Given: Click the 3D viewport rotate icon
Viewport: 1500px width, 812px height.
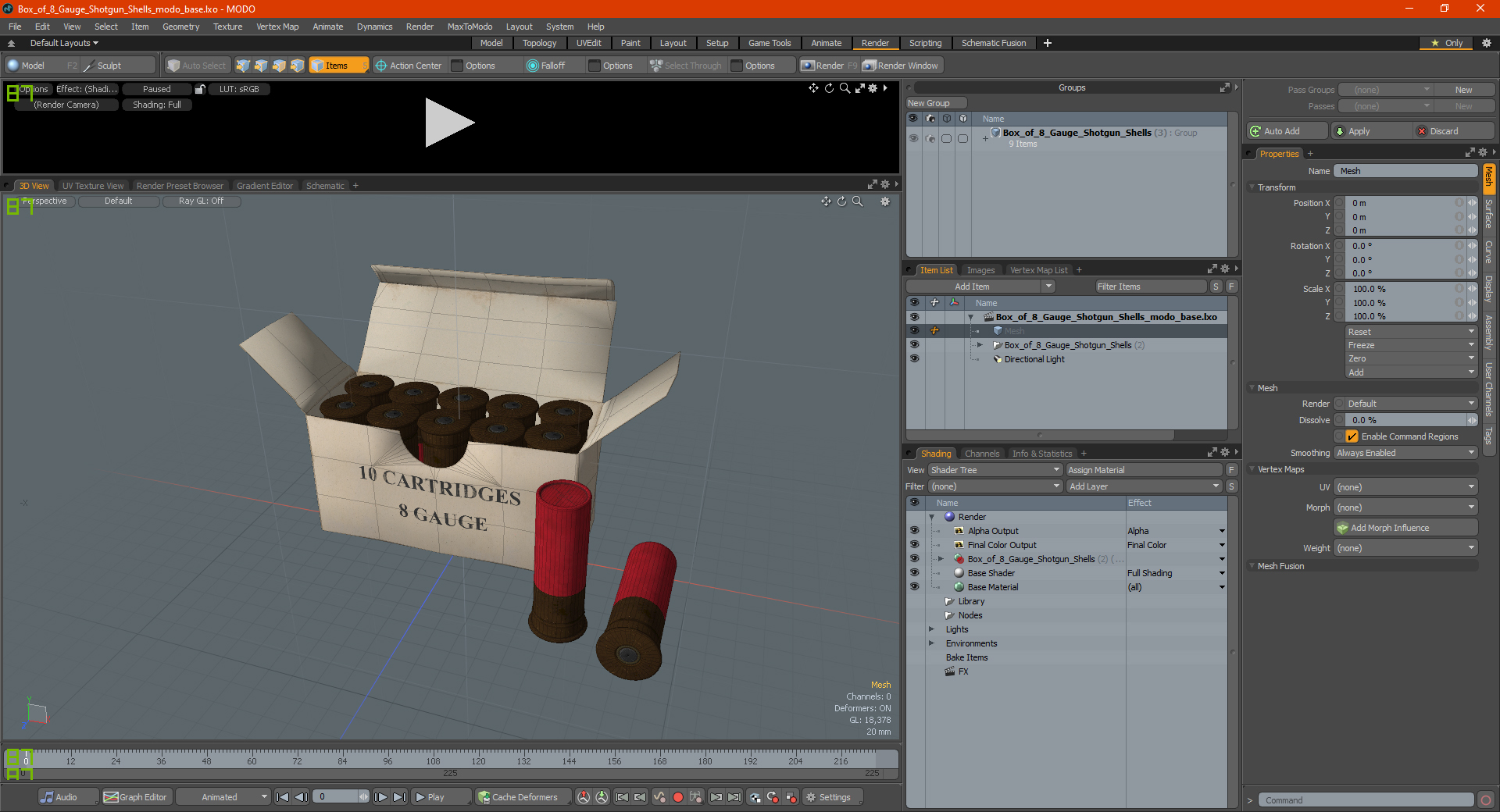Looking at the screenshot, I should click(842, 201).
